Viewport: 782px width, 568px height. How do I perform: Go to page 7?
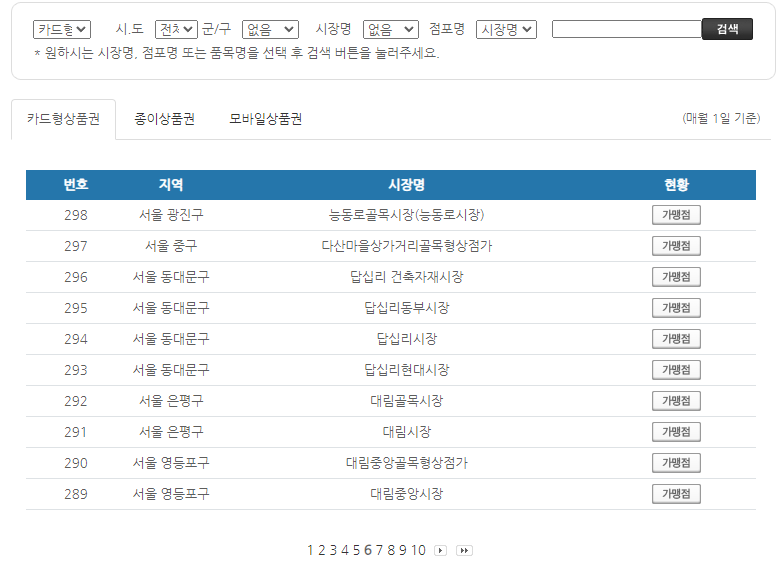point(379,551)
